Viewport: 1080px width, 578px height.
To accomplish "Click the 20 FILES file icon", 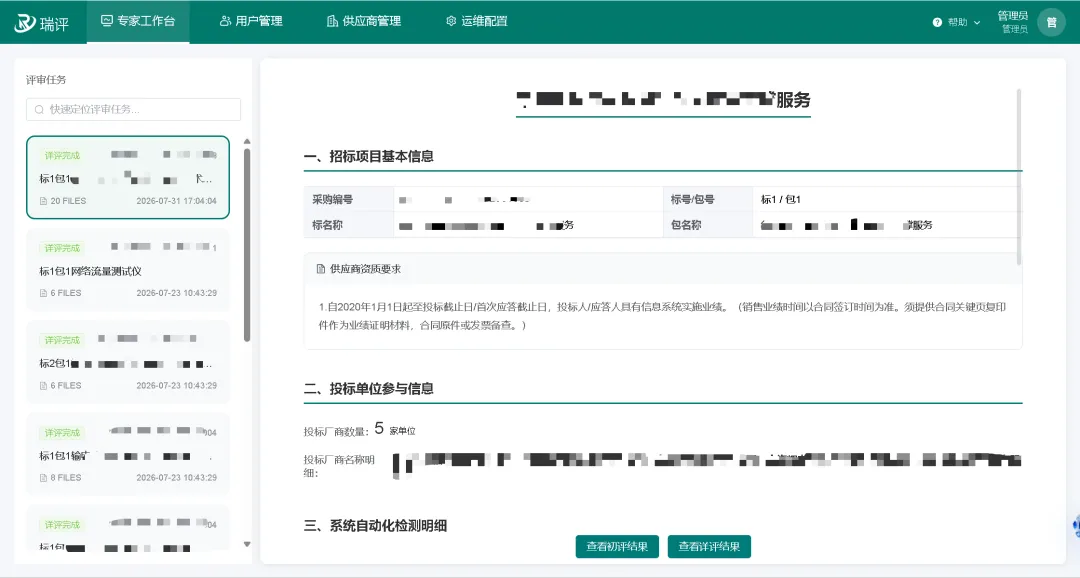I will (43, 201).
